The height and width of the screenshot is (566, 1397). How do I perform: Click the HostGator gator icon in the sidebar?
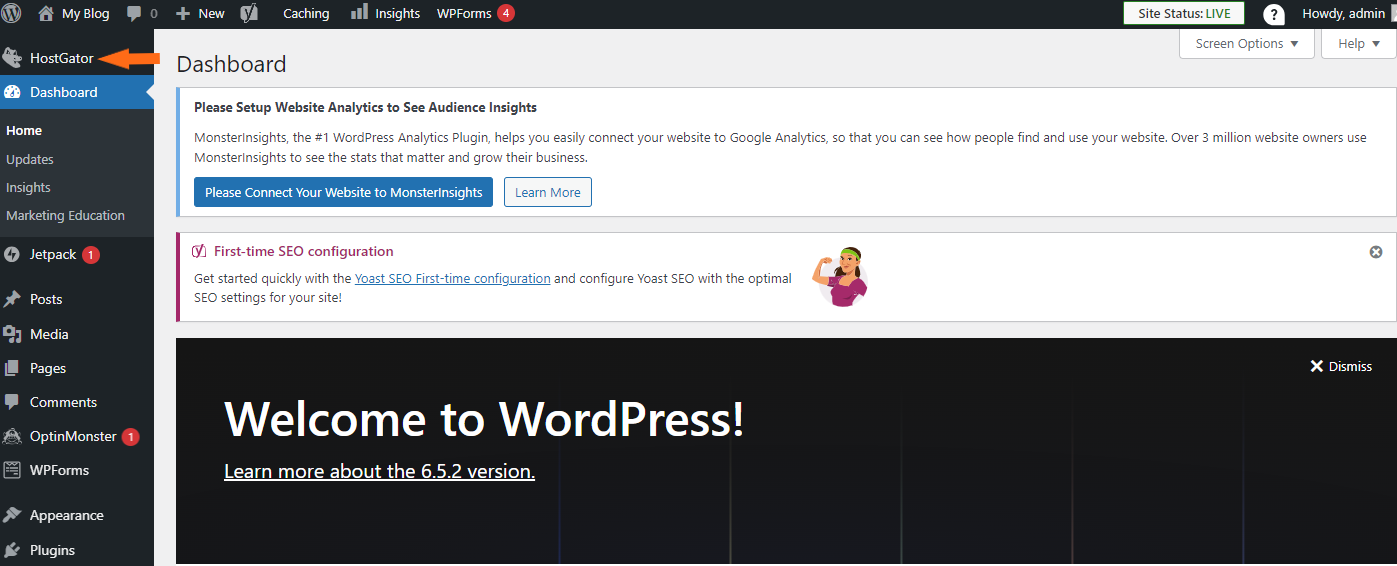[12, 58]
